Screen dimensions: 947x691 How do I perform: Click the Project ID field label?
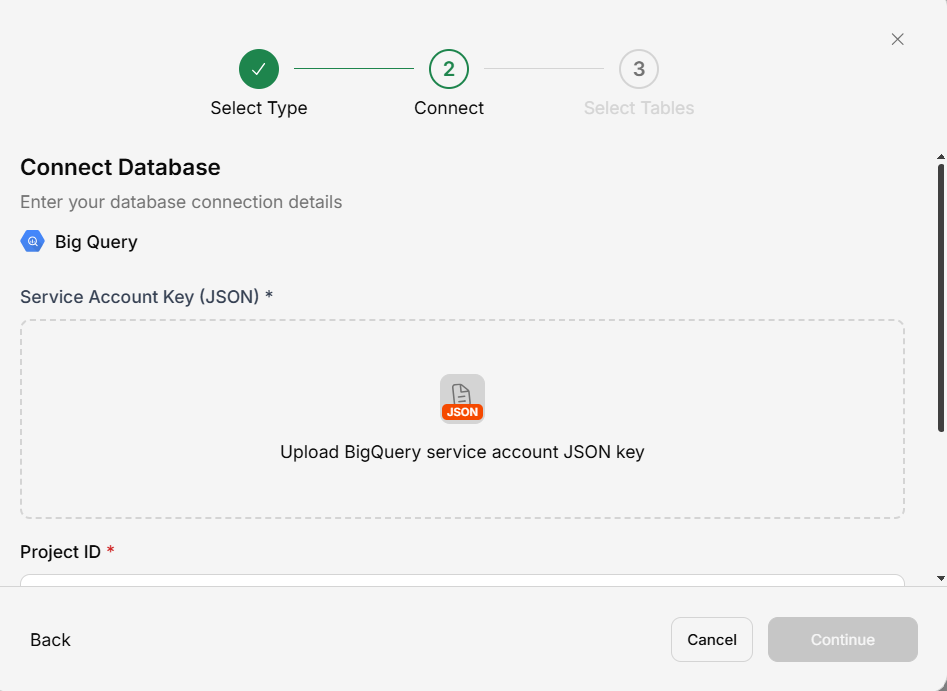[x=61, y=552]
